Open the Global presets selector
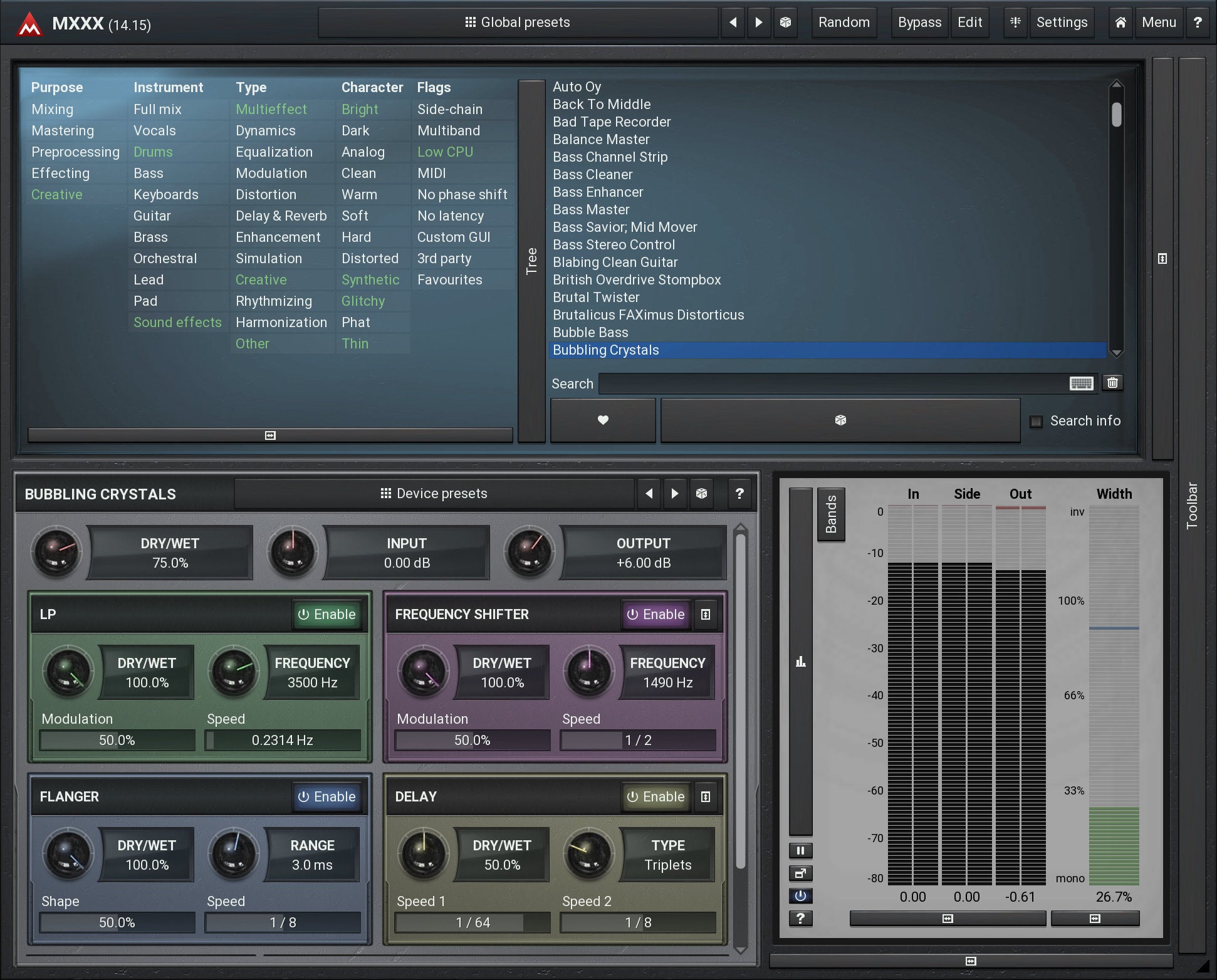Image resolution: width=1217 pixels, height=980 pixels. pos(518,23)
